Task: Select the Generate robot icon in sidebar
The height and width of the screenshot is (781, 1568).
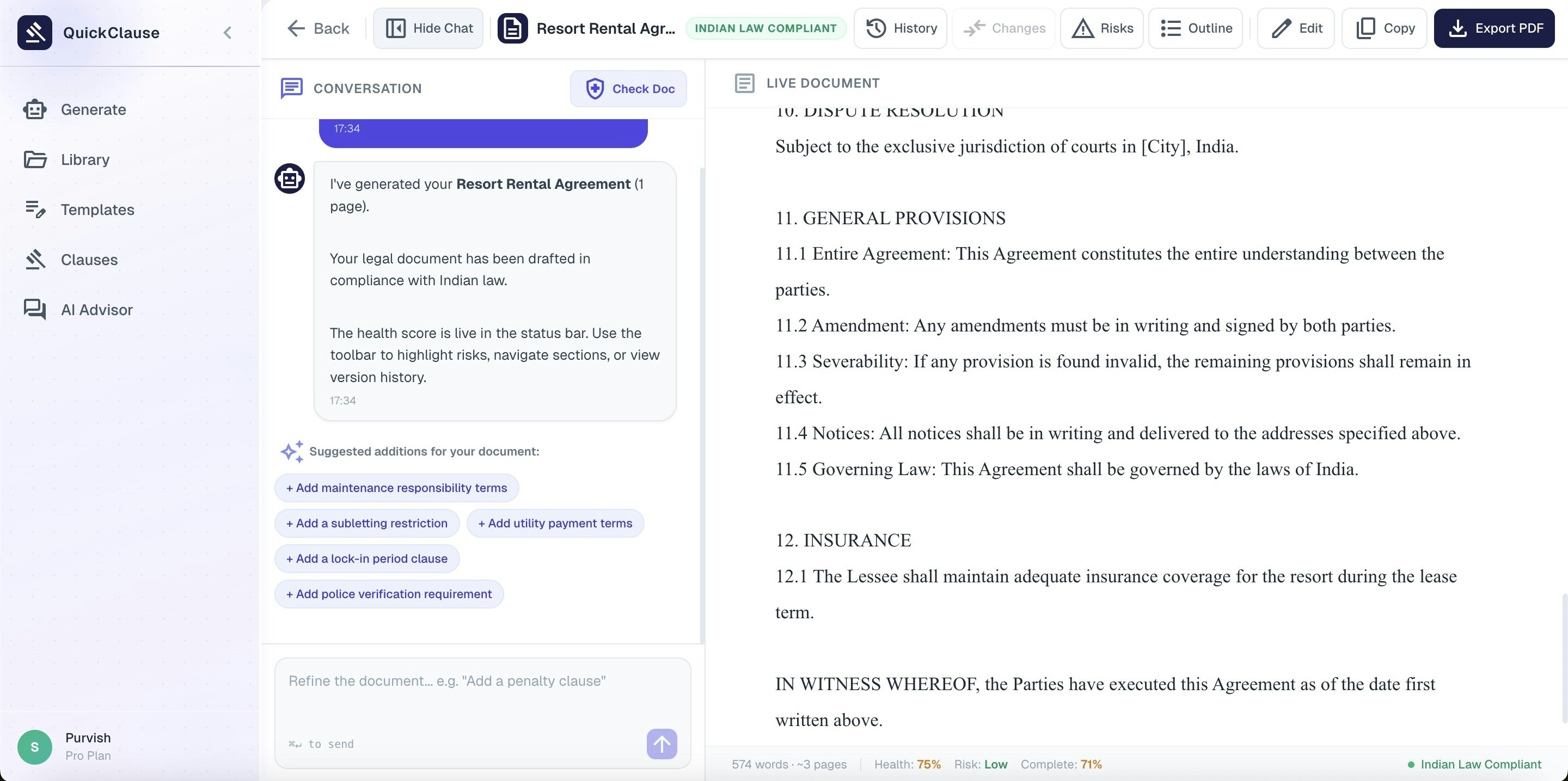Action: 35,109
